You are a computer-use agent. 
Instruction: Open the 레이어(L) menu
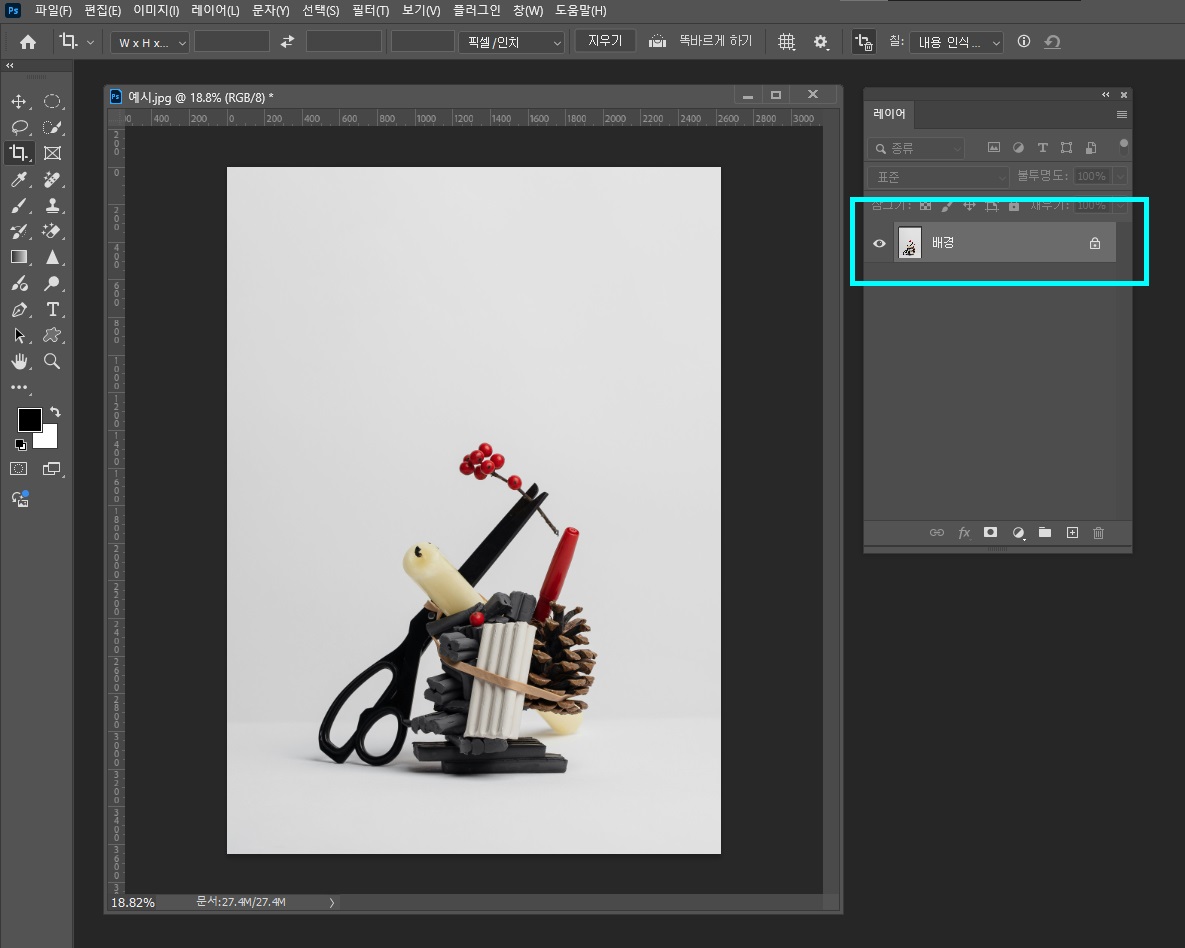[215, 11]
